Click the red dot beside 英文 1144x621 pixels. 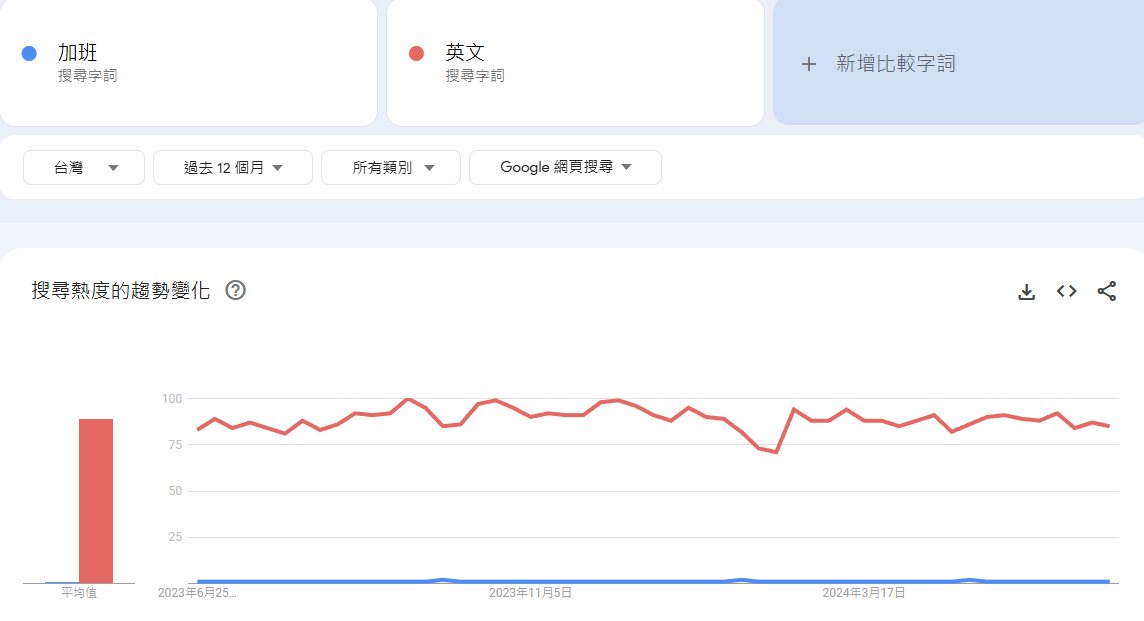pyautogui.click(x=417, y=53)
